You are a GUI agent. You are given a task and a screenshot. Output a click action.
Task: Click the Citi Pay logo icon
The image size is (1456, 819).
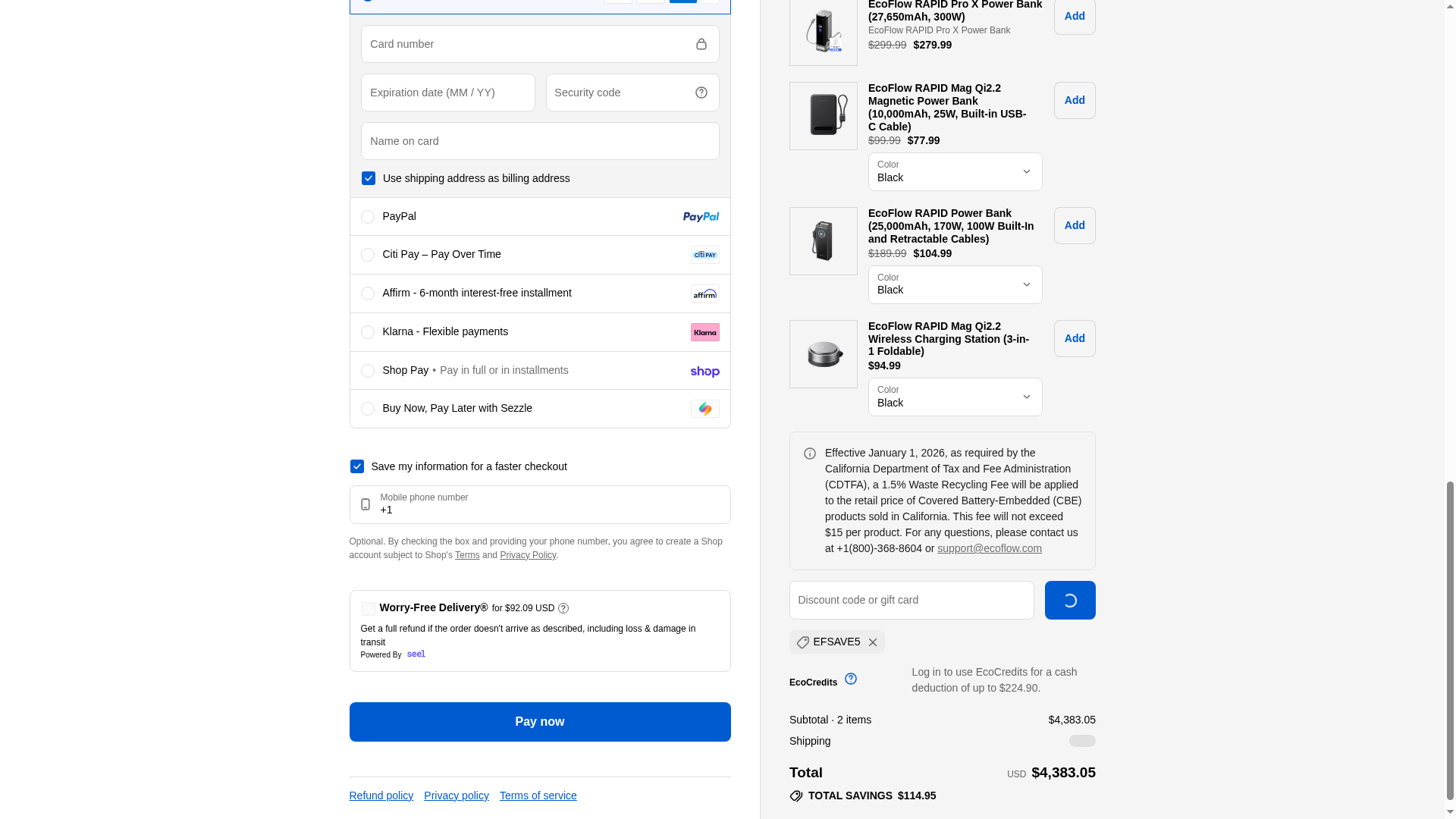click(x=704, y=255)
